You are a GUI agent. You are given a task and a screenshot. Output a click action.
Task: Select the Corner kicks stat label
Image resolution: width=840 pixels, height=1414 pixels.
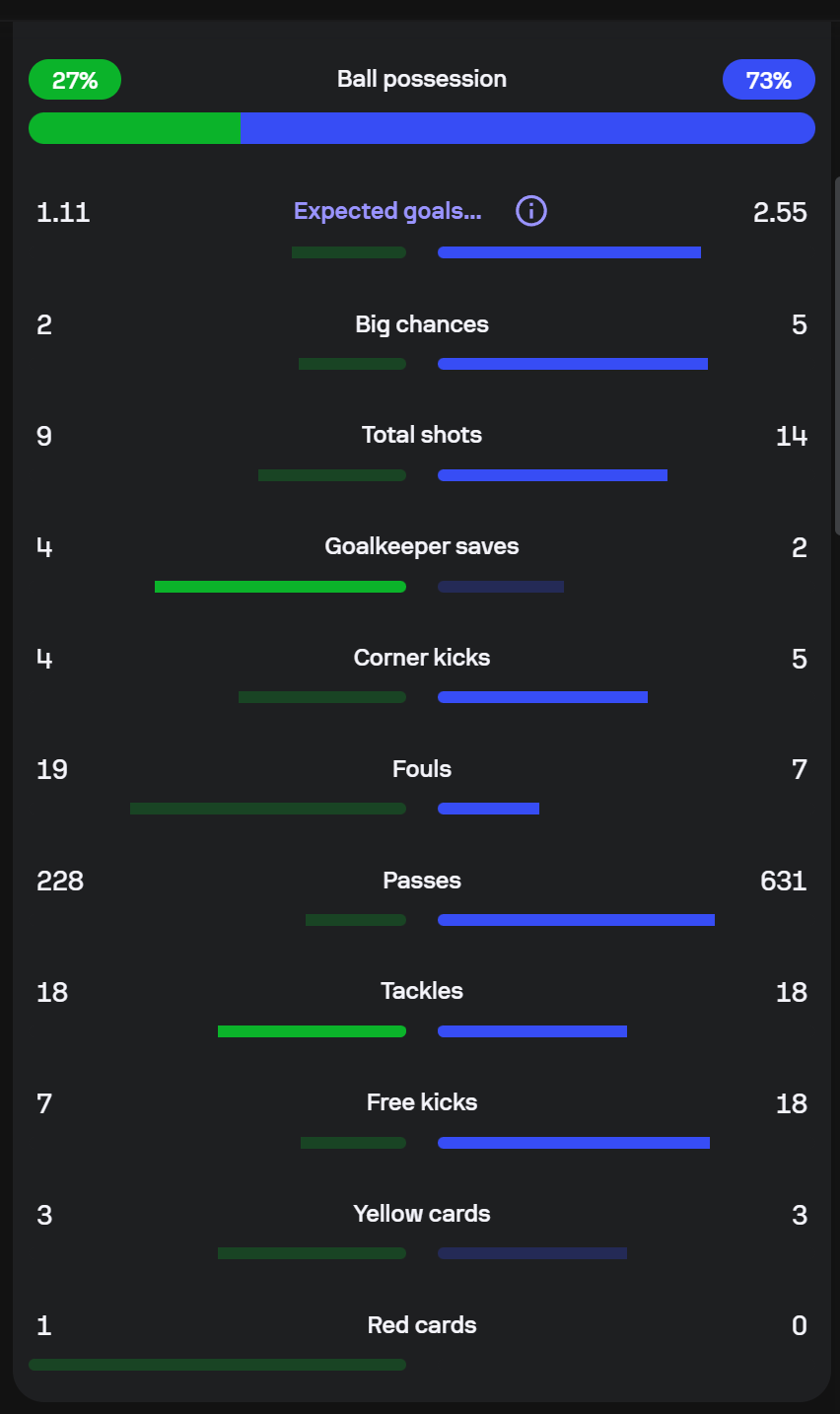click(422, 658)
